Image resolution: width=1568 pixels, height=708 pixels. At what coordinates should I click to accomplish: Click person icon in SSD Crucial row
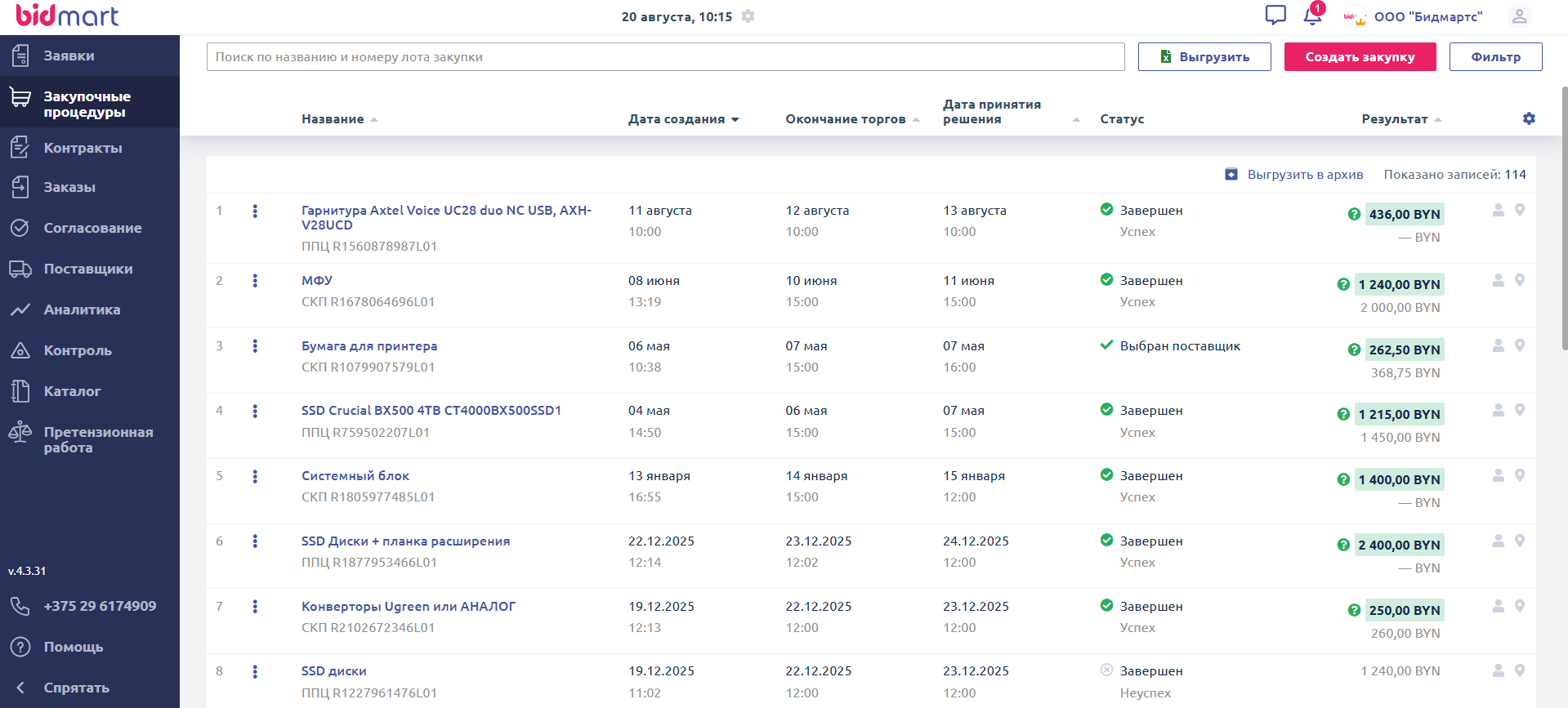coord(1499,410)
